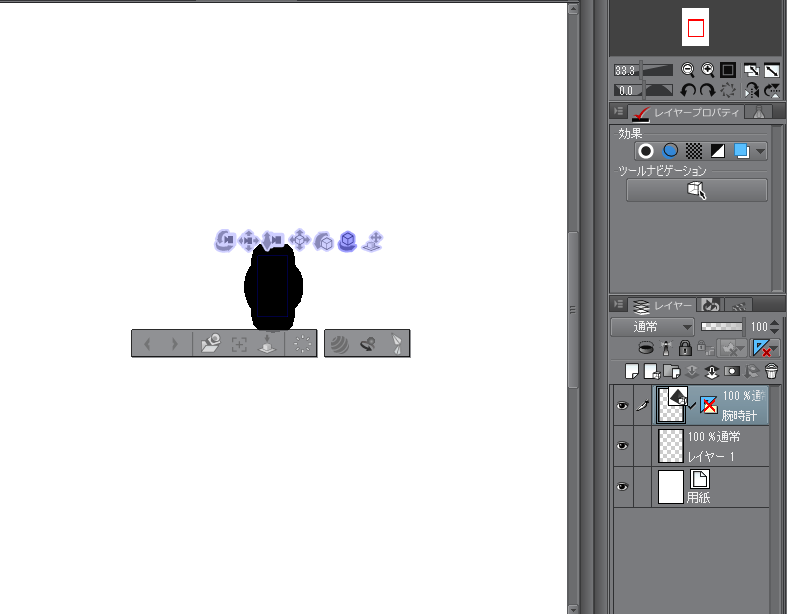Click the focus on editing target bracket icon
This screenshot has width=787, height=614.
click(x=239, y=344)
